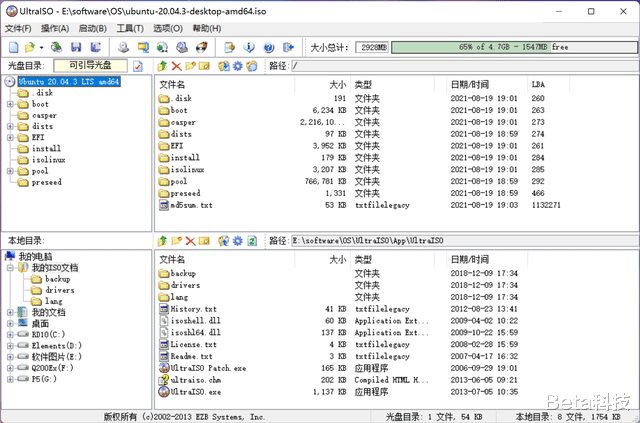Click the New file toolbar icon
Screen dimensions: 640x423
tap(14, 47)
